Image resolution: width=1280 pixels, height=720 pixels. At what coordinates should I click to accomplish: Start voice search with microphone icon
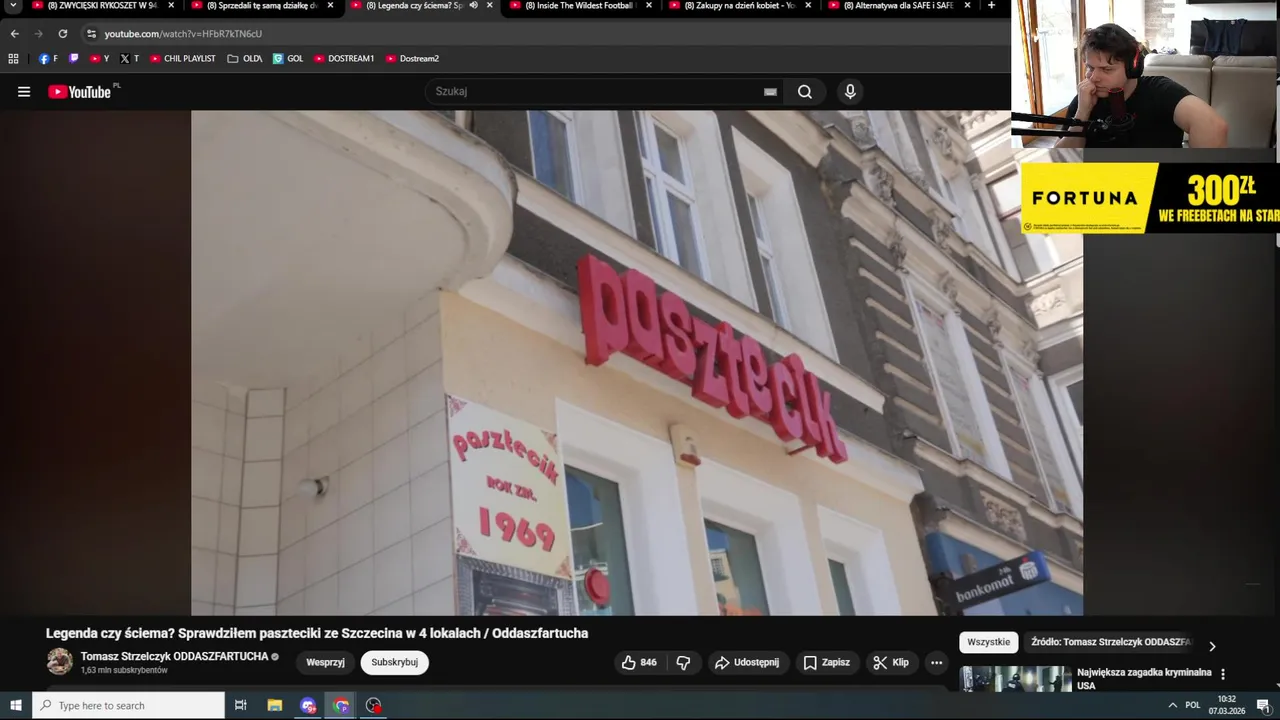(x=850, y=92)
